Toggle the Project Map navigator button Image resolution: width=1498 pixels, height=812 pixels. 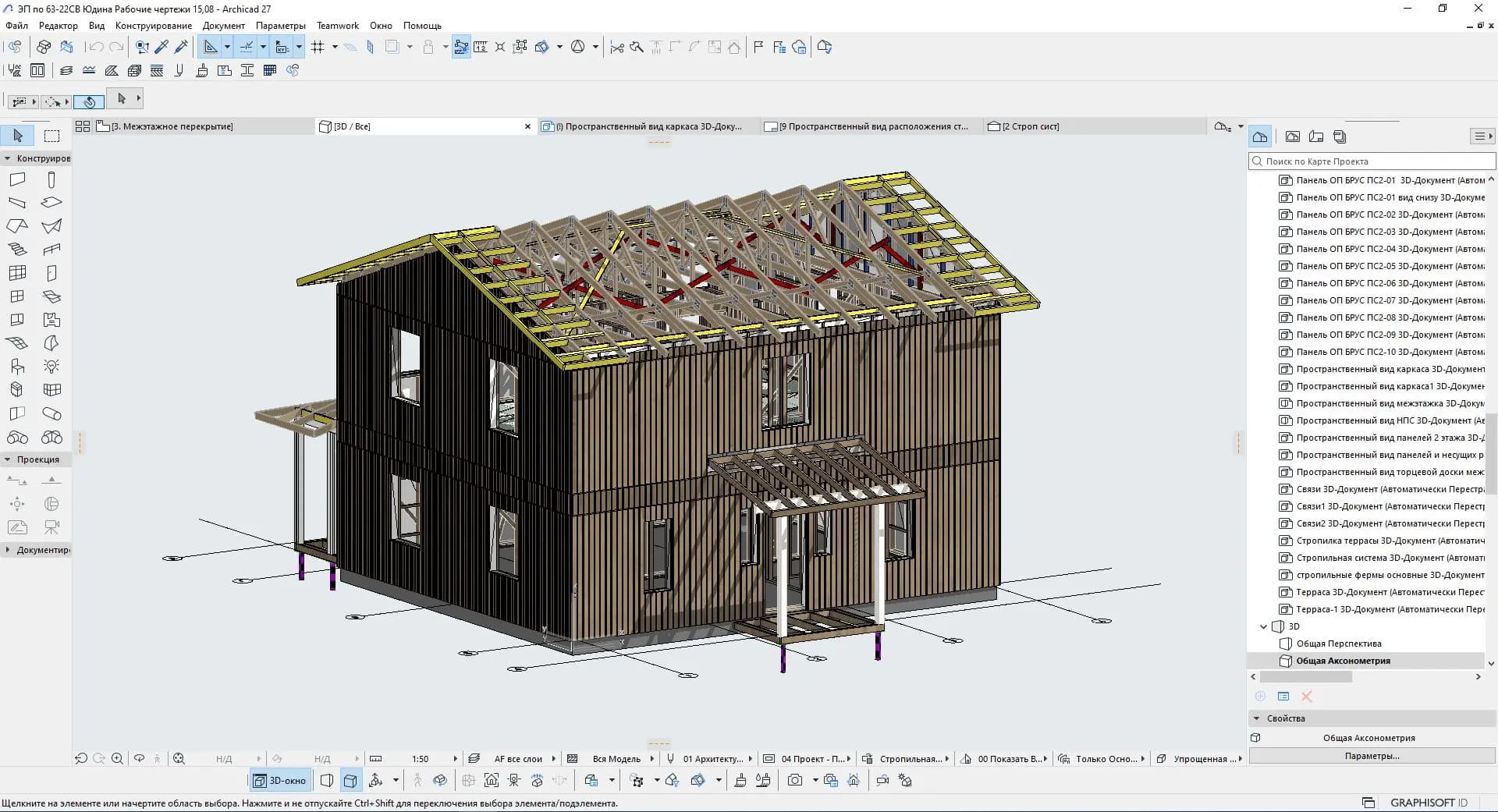click(1260, 137)
